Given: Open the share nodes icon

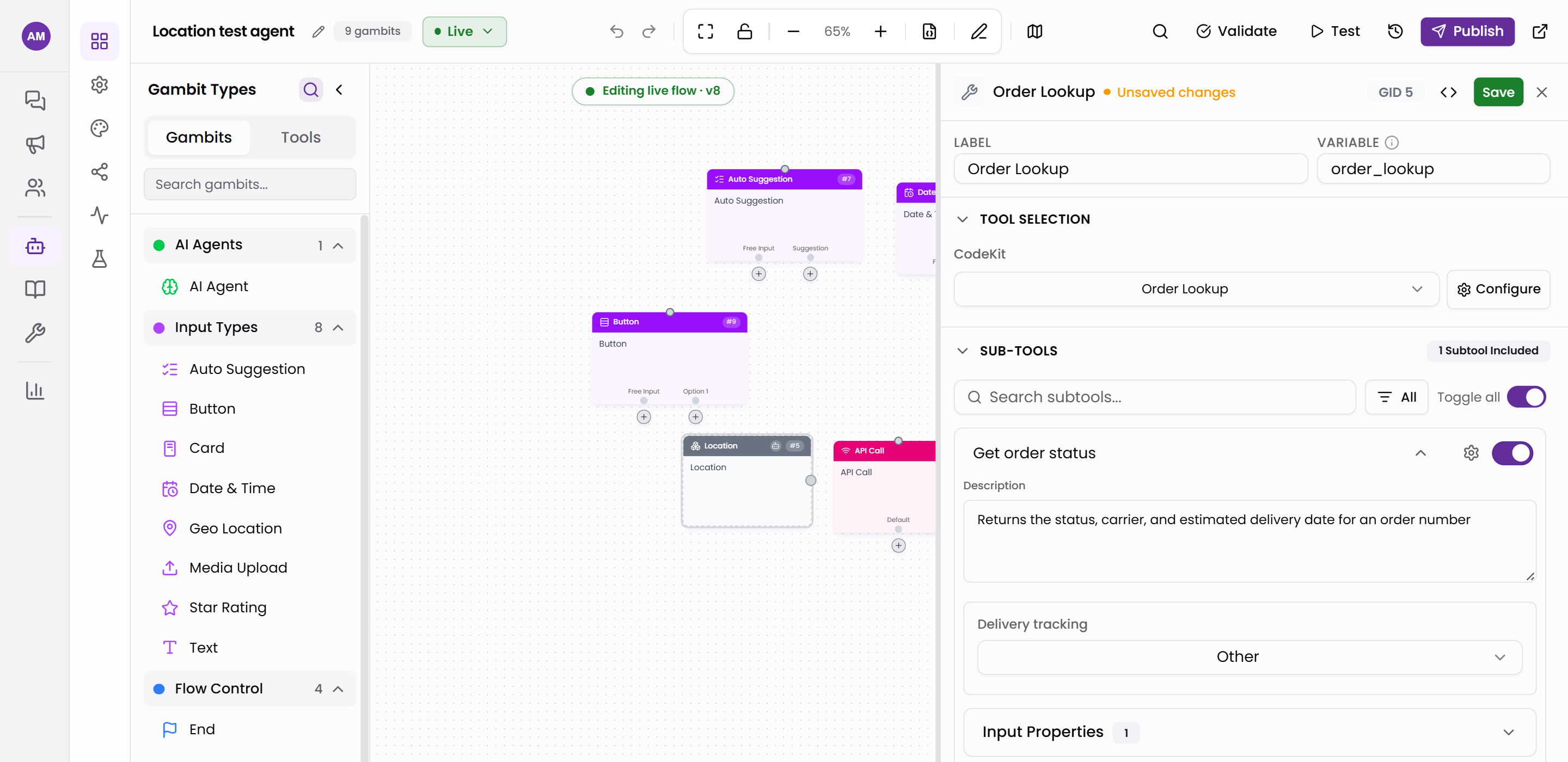Looking at the screenshot, I should point(99,171).
